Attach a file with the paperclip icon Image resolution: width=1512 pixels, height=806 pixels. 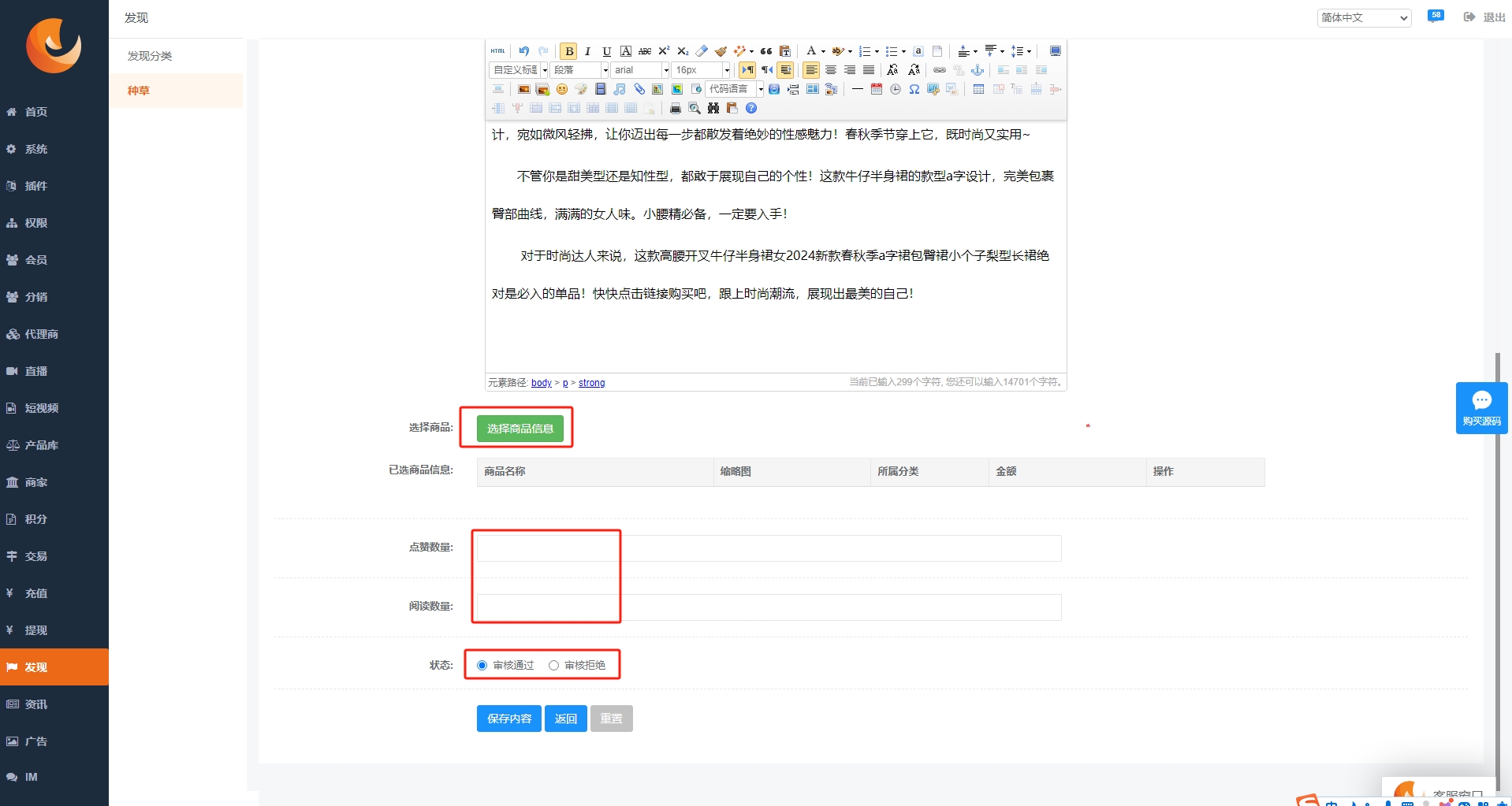point(639,89)
